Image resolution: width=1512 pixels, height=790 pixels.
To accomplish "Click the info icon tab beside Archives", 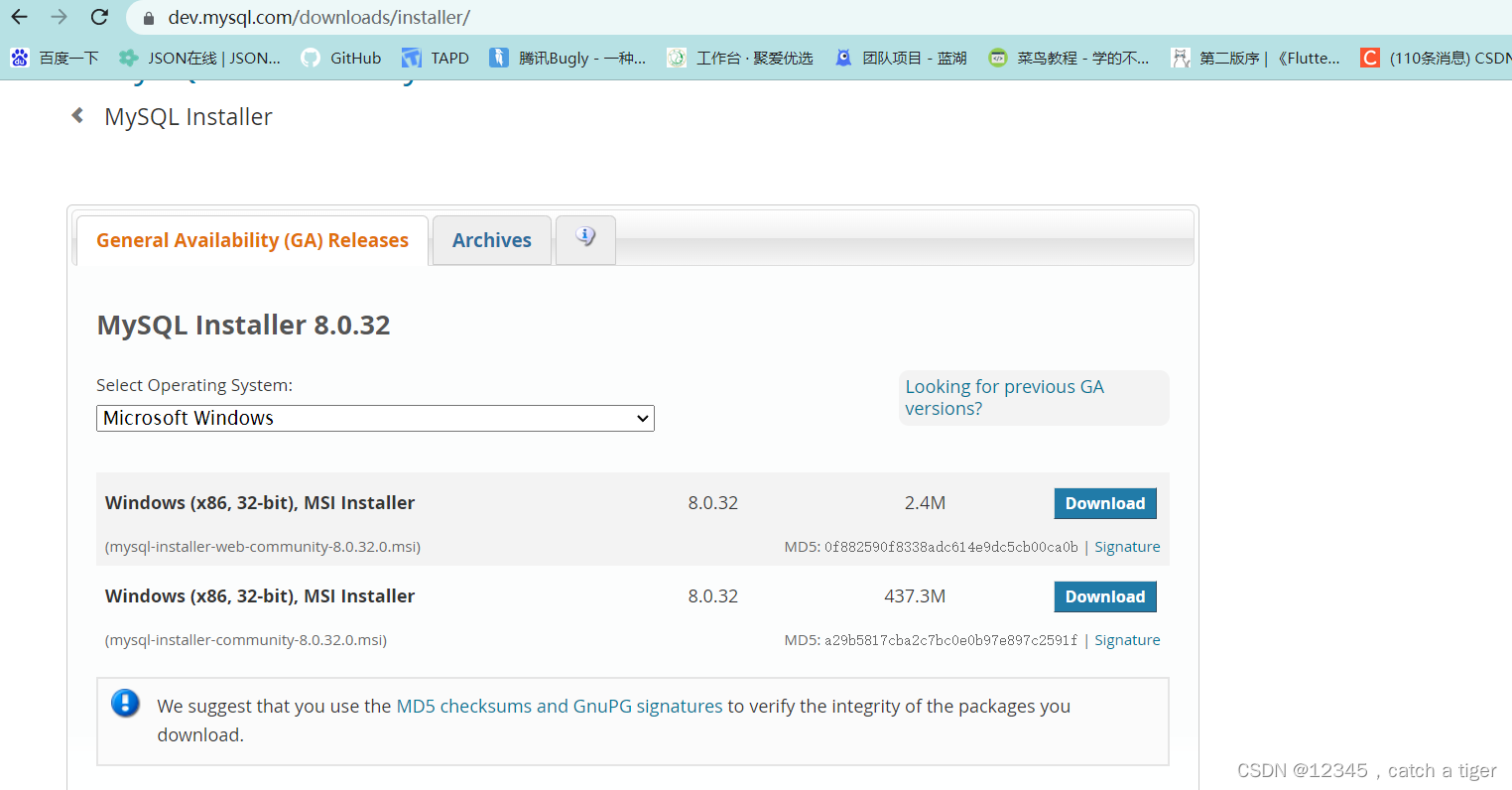I will click(585, 239).
